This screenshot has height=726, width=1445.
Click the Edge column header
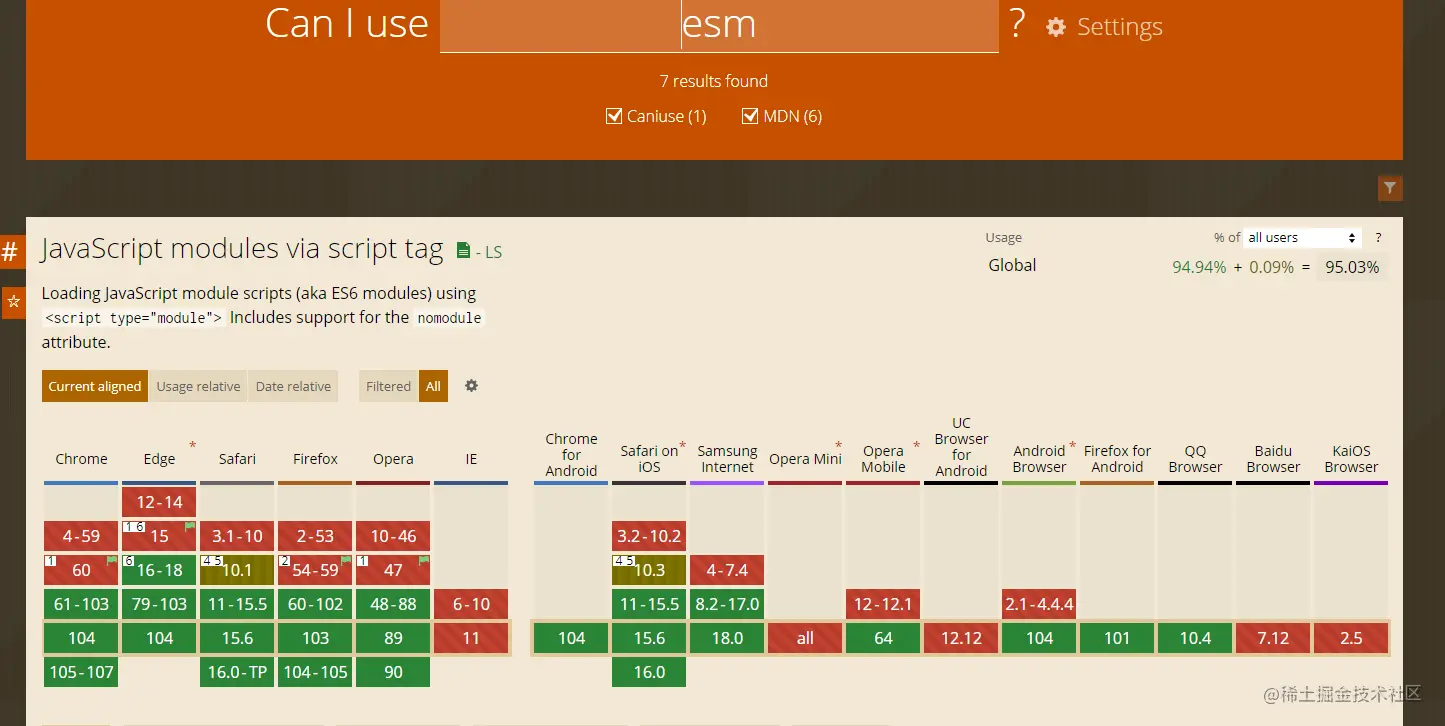(x=159, y=459)
